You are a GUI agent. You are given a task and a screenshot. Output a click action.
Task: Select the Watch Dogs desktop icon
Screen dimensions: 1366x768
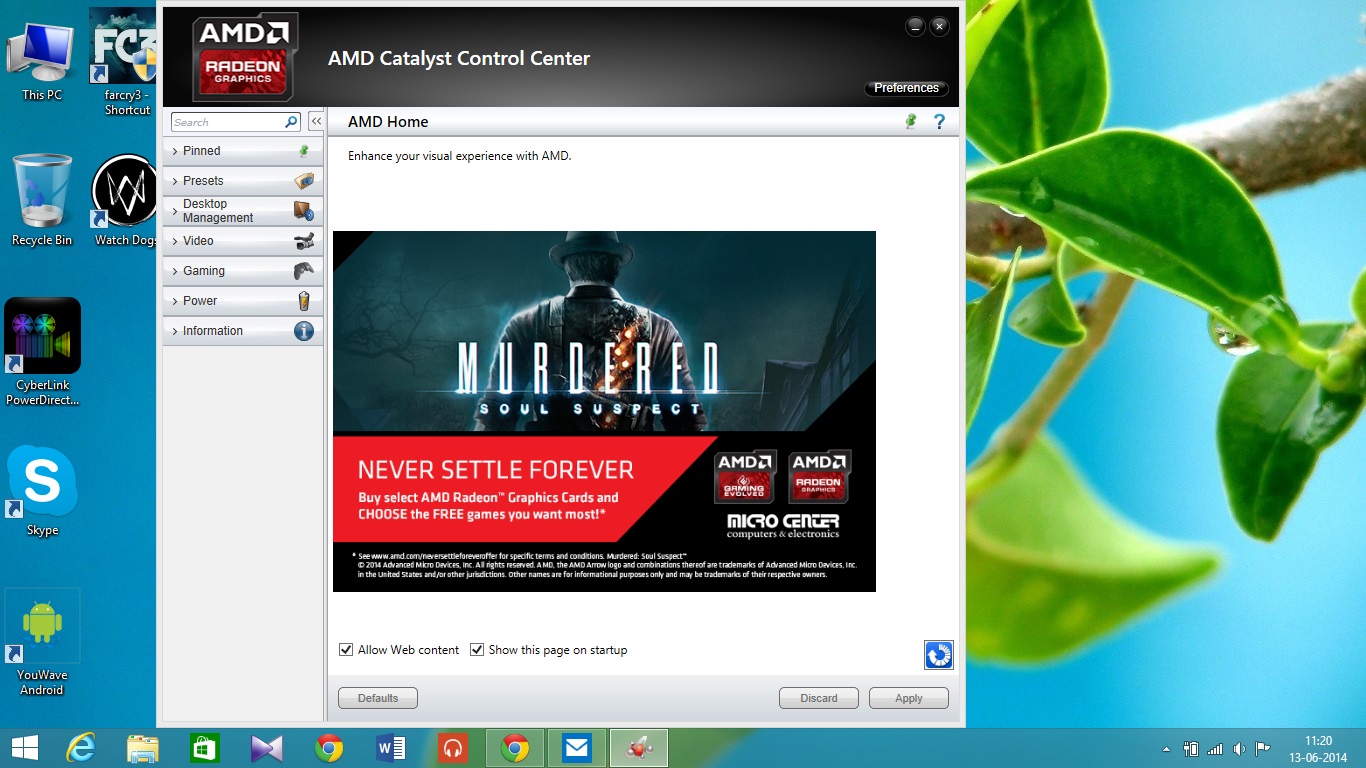coord(125,200)
